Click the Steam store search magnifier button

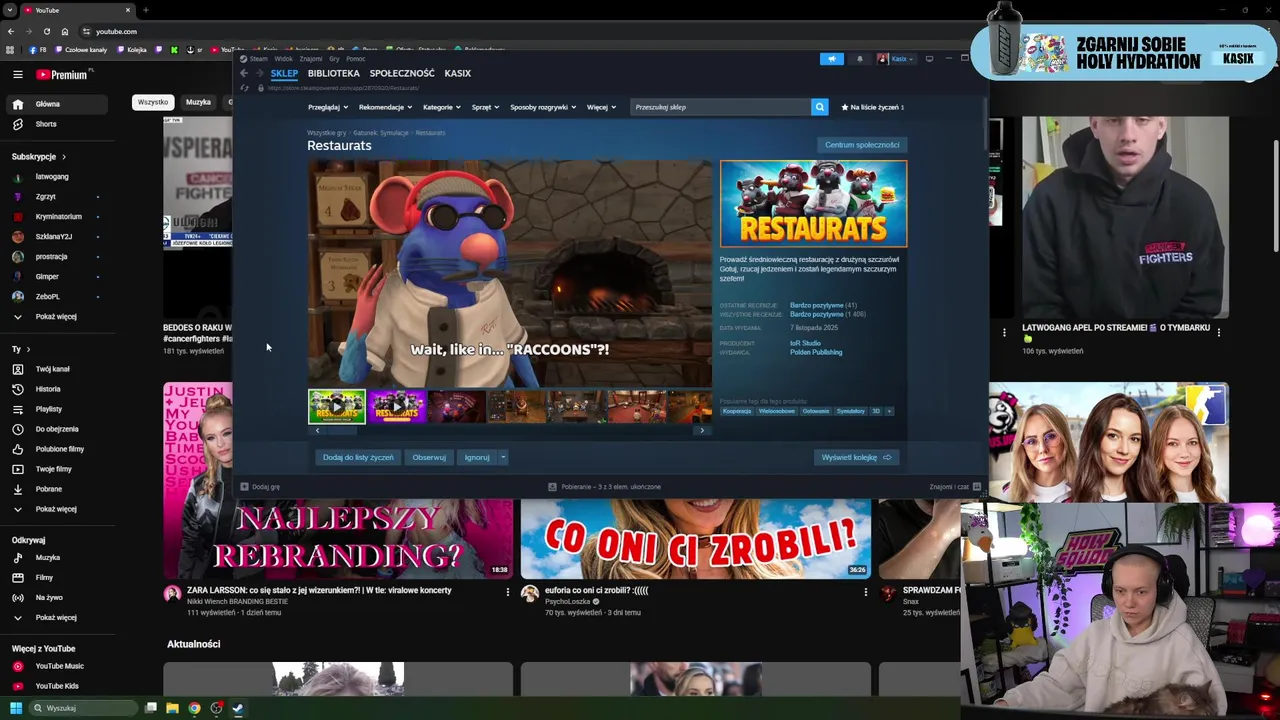(819, 107)
